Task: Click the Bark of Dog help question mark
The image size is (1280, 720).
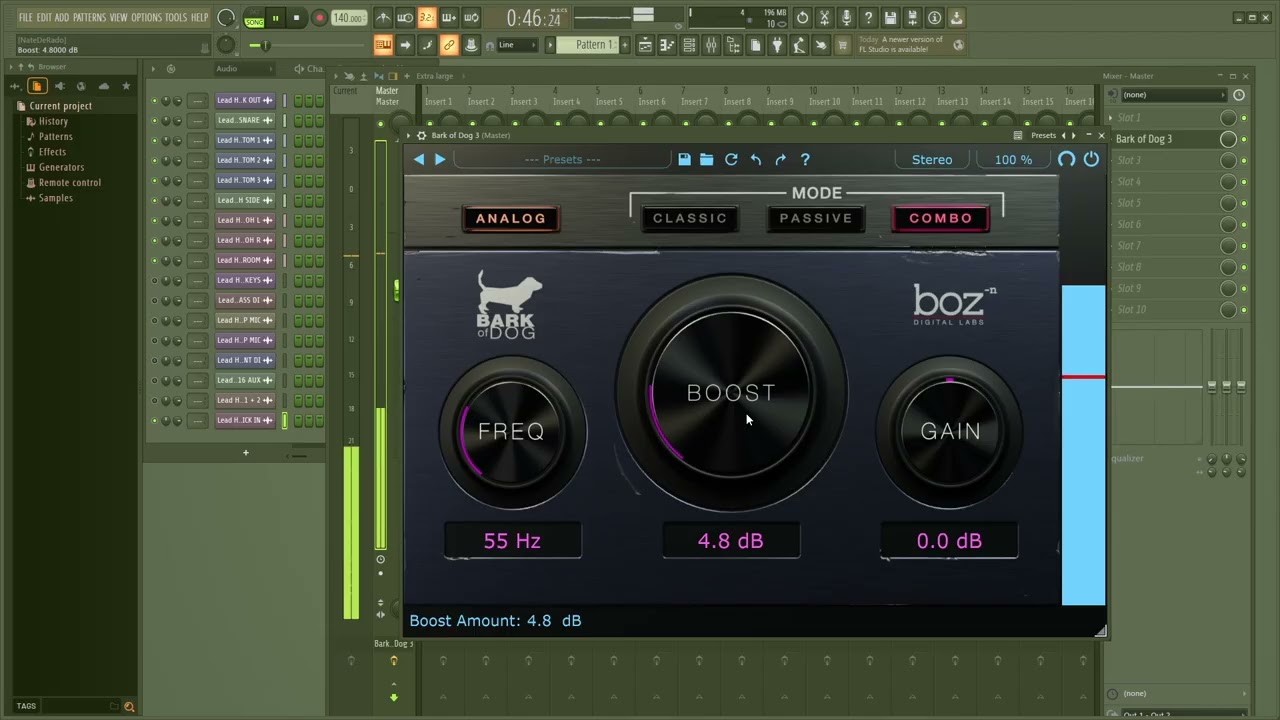Action: tap(805, 160)
